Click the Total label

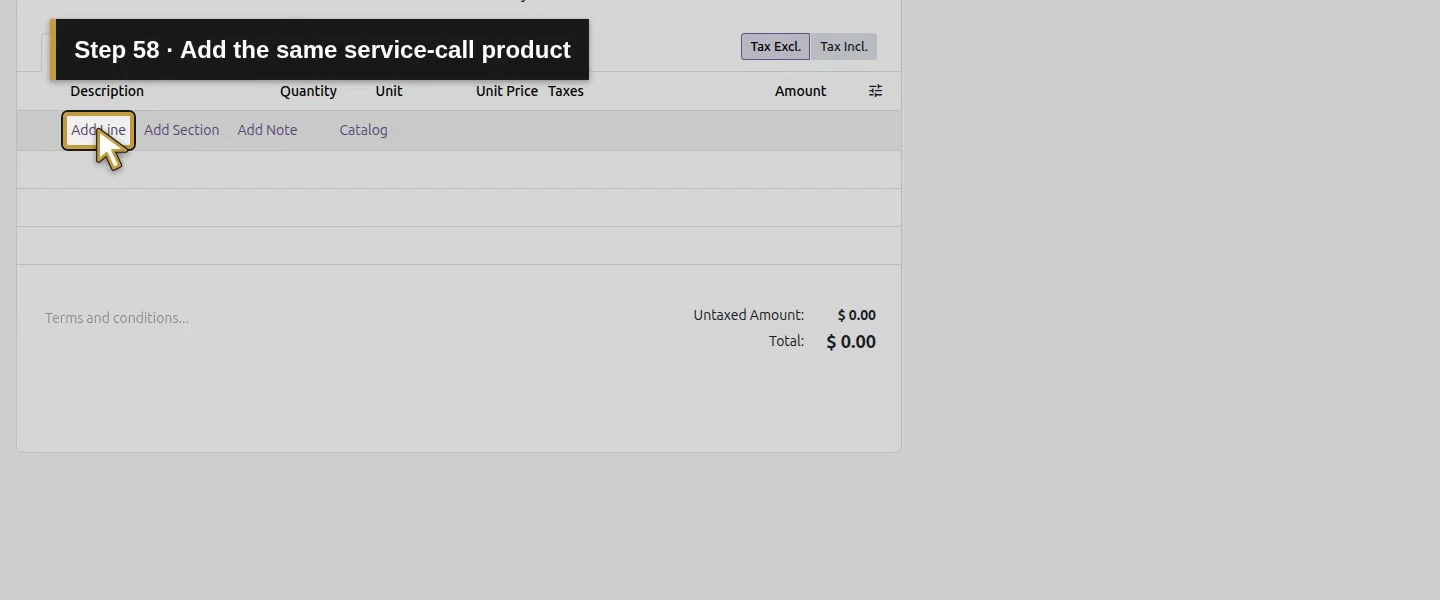tap(786, 341)
